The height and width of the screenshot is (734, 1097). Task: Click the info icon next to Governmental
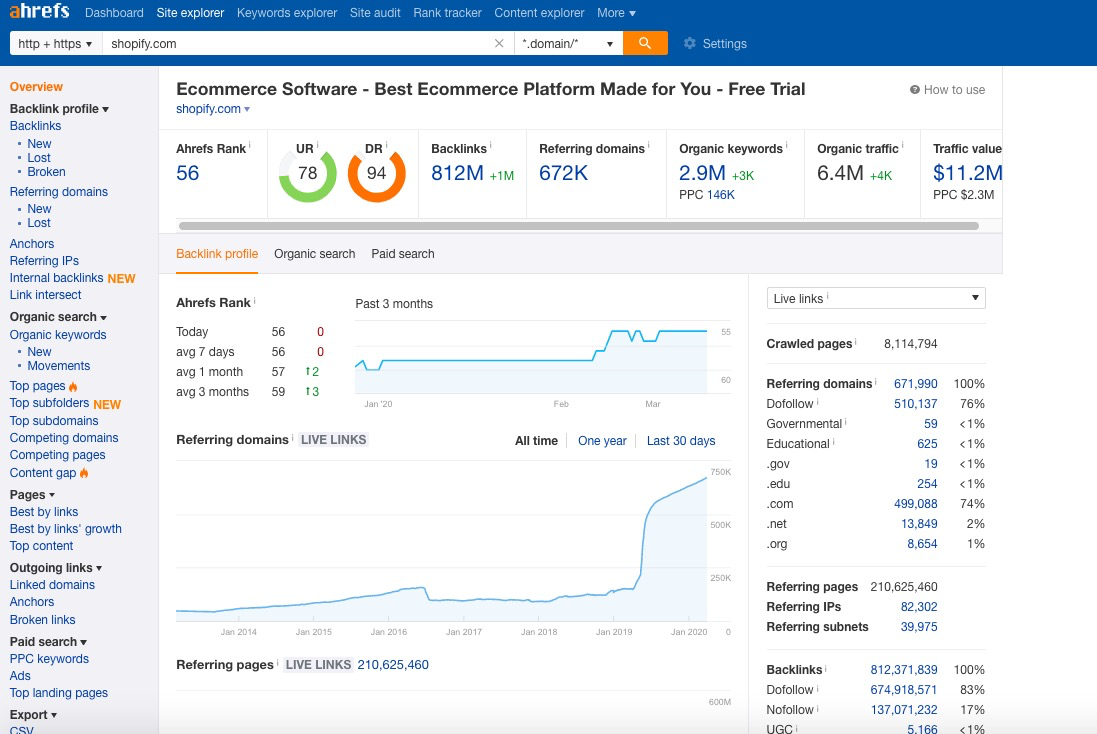(x=845, y=422)
